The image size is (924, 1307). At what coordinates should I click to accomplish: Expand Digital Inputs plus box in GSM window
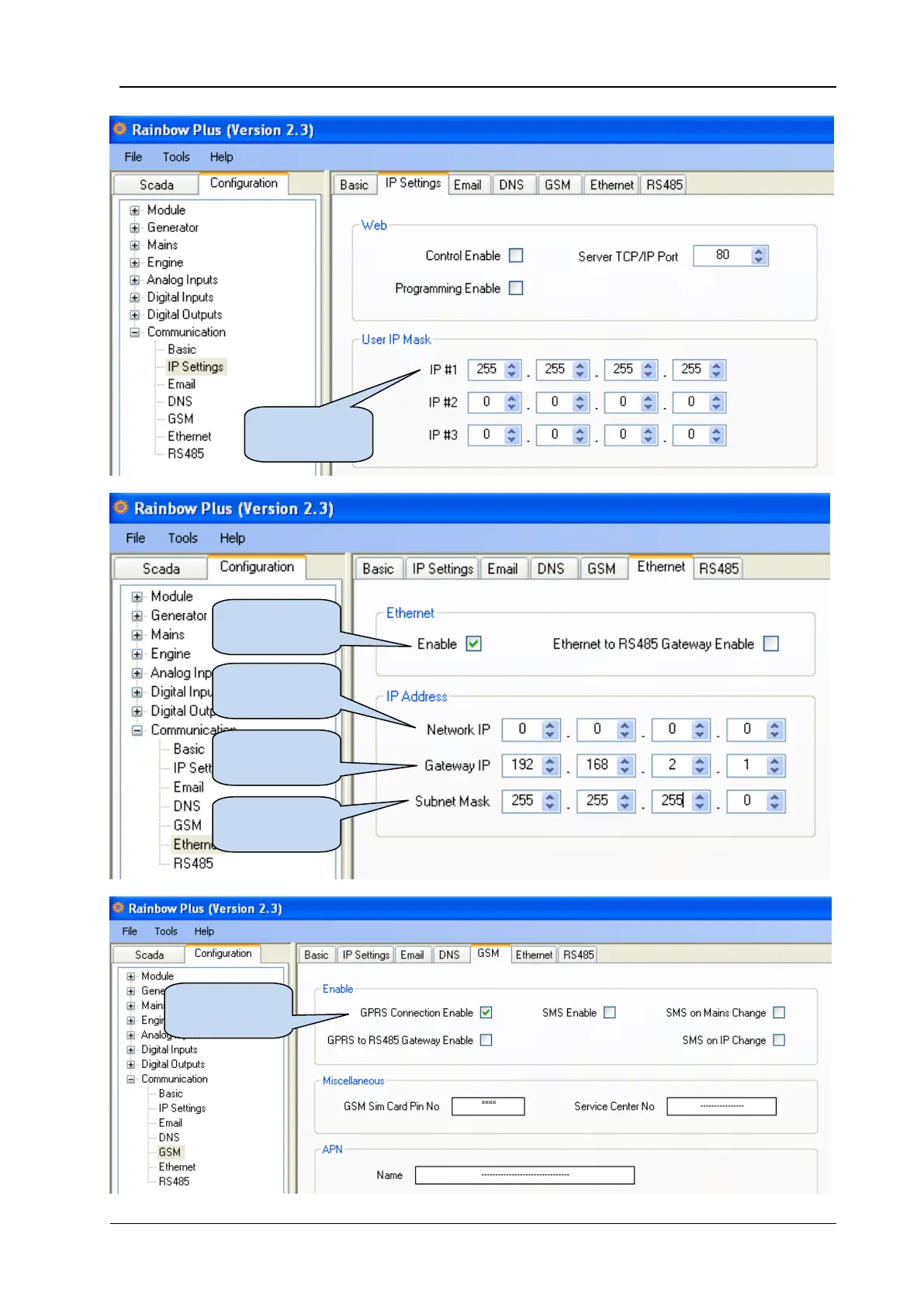[131, 1050]
